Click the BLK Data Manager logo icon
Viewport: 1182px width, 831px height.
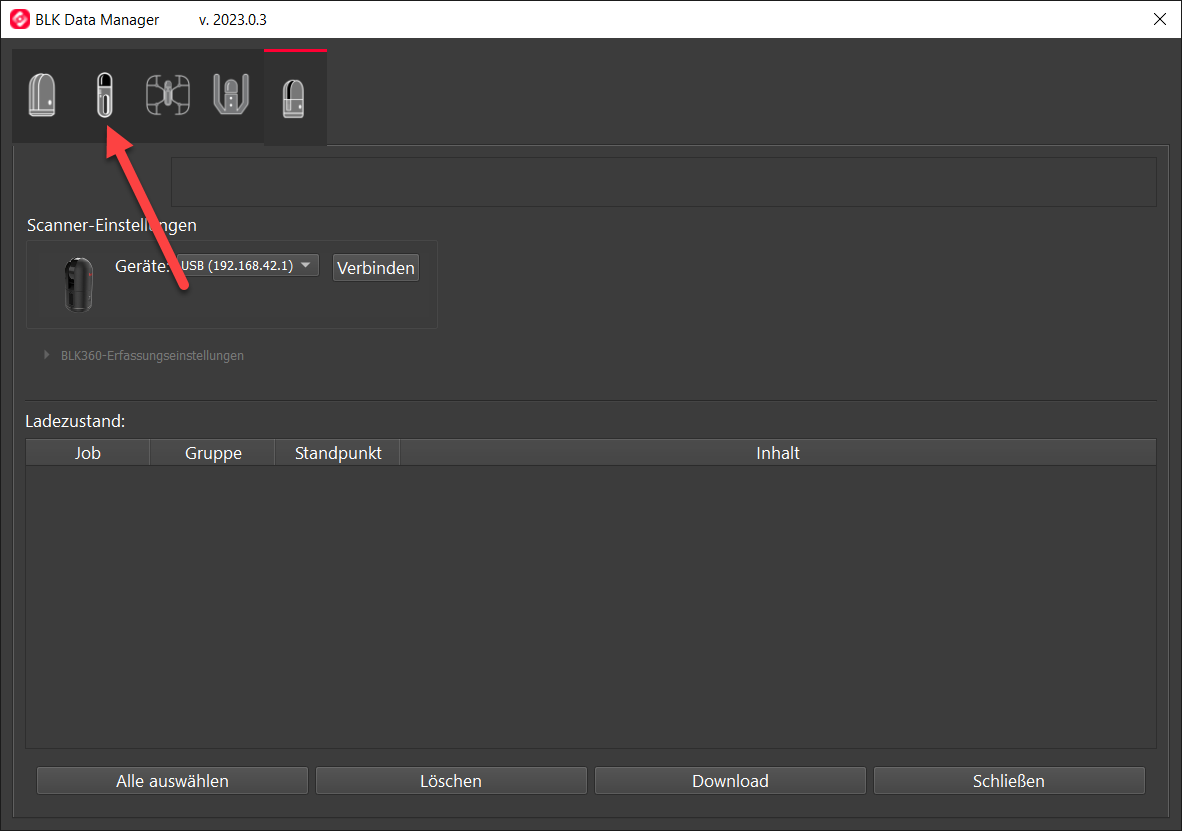pos(20,19)
